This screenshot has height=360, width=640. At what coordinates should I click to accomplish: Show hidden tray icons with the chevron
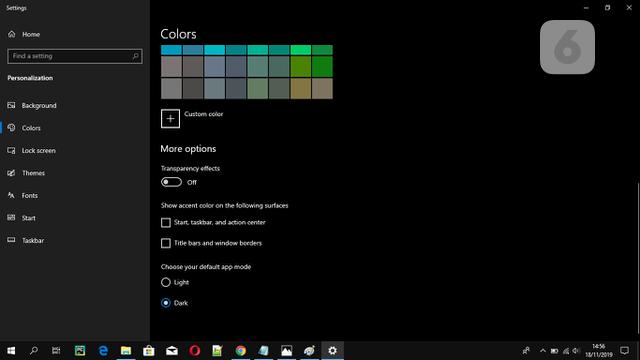coord(543,351)
